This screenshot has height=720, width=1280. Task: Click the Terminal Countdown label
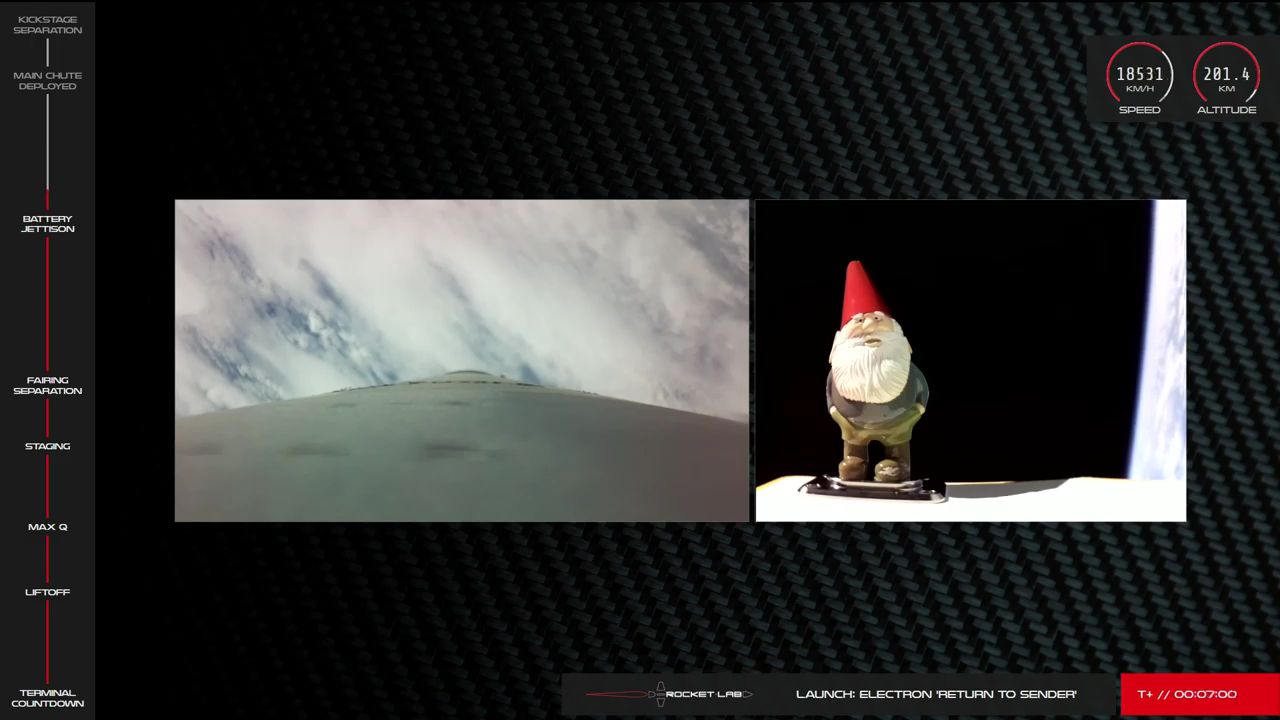[x=48, y=698]
